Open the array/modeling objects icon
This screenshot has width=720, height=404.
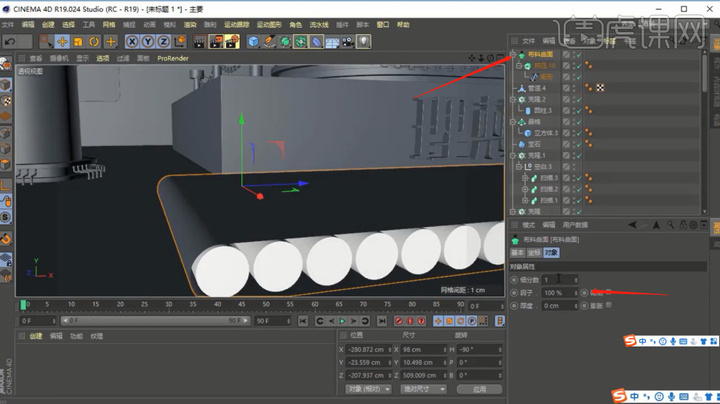301,42
